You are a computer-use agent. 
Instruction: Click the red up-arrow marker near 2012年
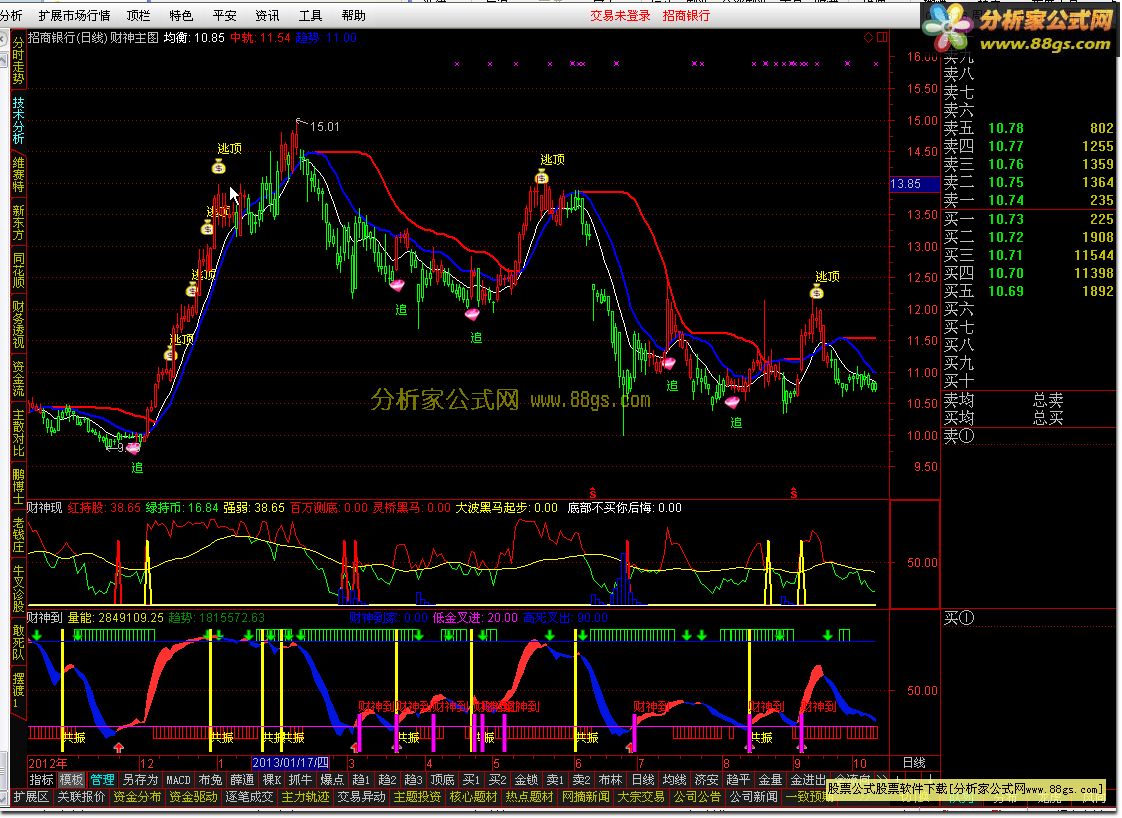[119, 748]
